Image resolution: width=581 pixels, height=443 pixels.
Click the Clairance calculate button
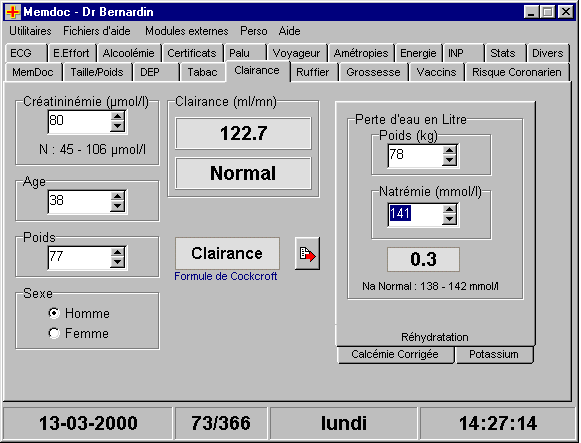[227, 254]
